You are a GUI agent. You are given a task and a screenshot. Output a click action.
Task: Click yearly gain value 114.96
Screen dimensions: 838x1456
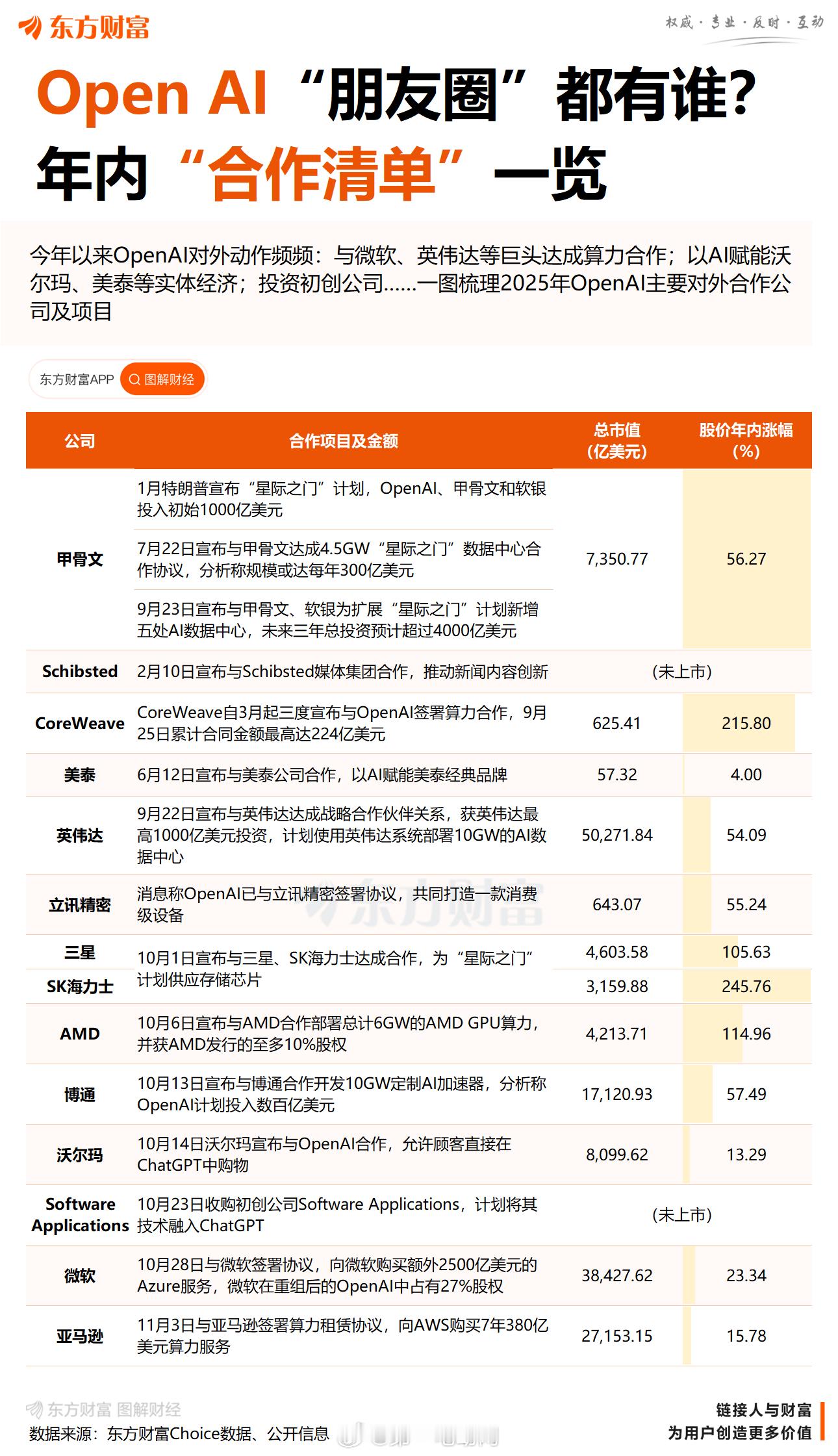[746, 1034]
